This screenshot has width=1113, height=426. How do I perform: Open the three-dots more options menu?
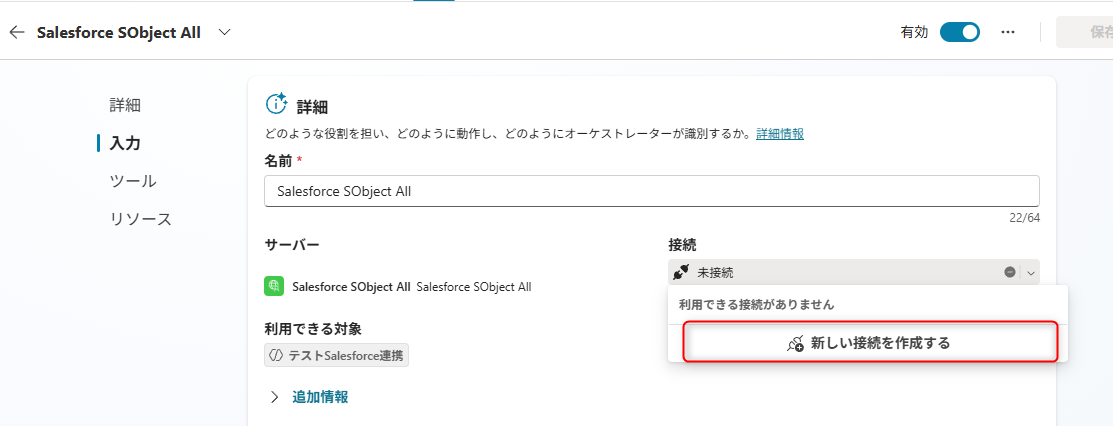coord(1007,33)
